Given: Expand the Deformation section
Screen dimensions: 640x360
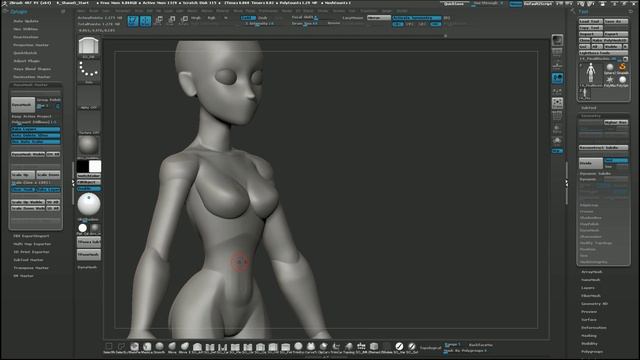Looking at the screenshot, I should [x=594, y=327].
